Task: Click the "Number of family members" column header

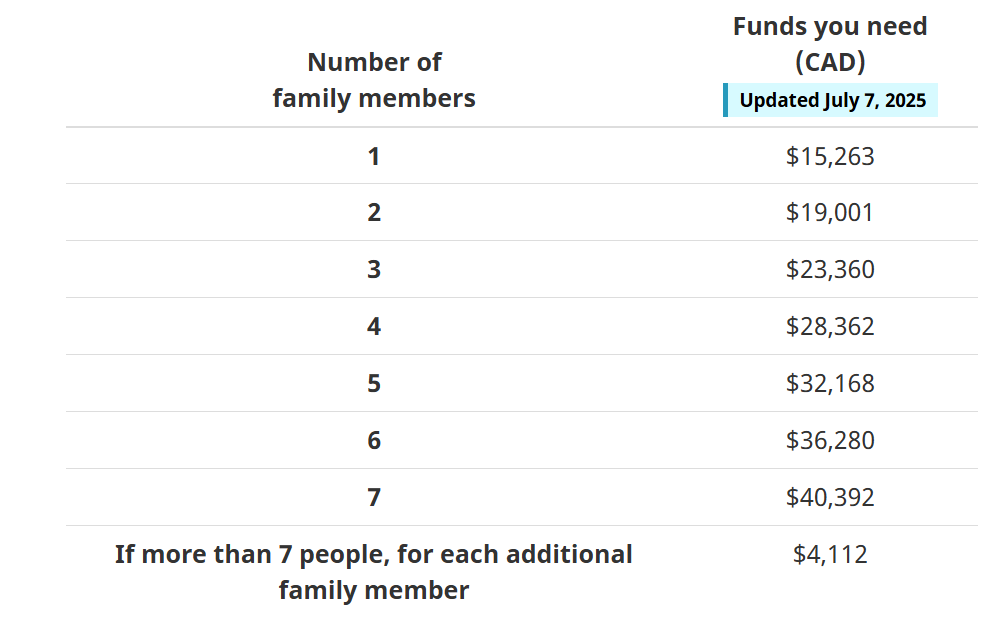Action: [374, 80]
